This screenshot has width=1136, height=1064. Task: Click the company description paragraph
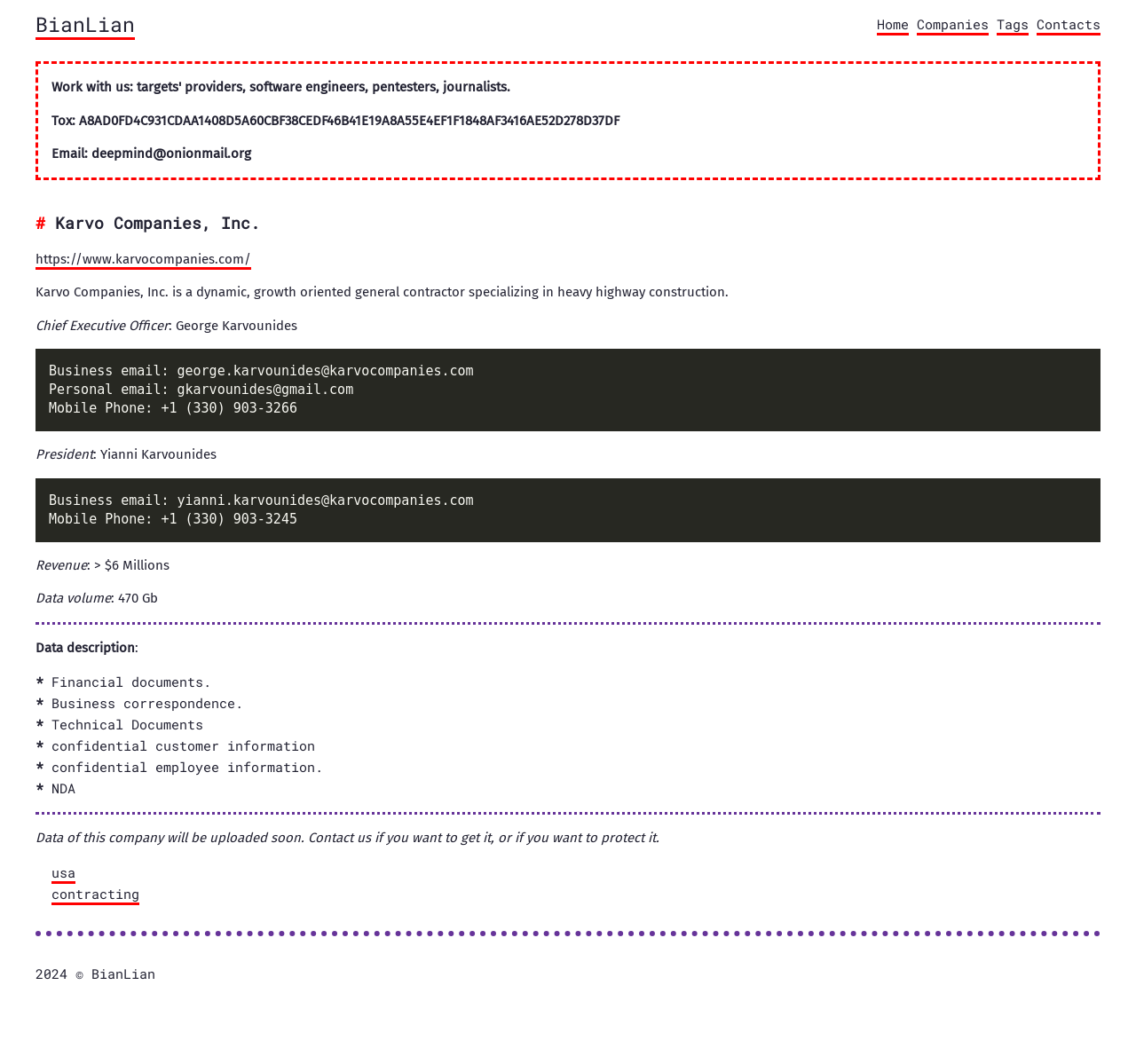pos(382,292)
